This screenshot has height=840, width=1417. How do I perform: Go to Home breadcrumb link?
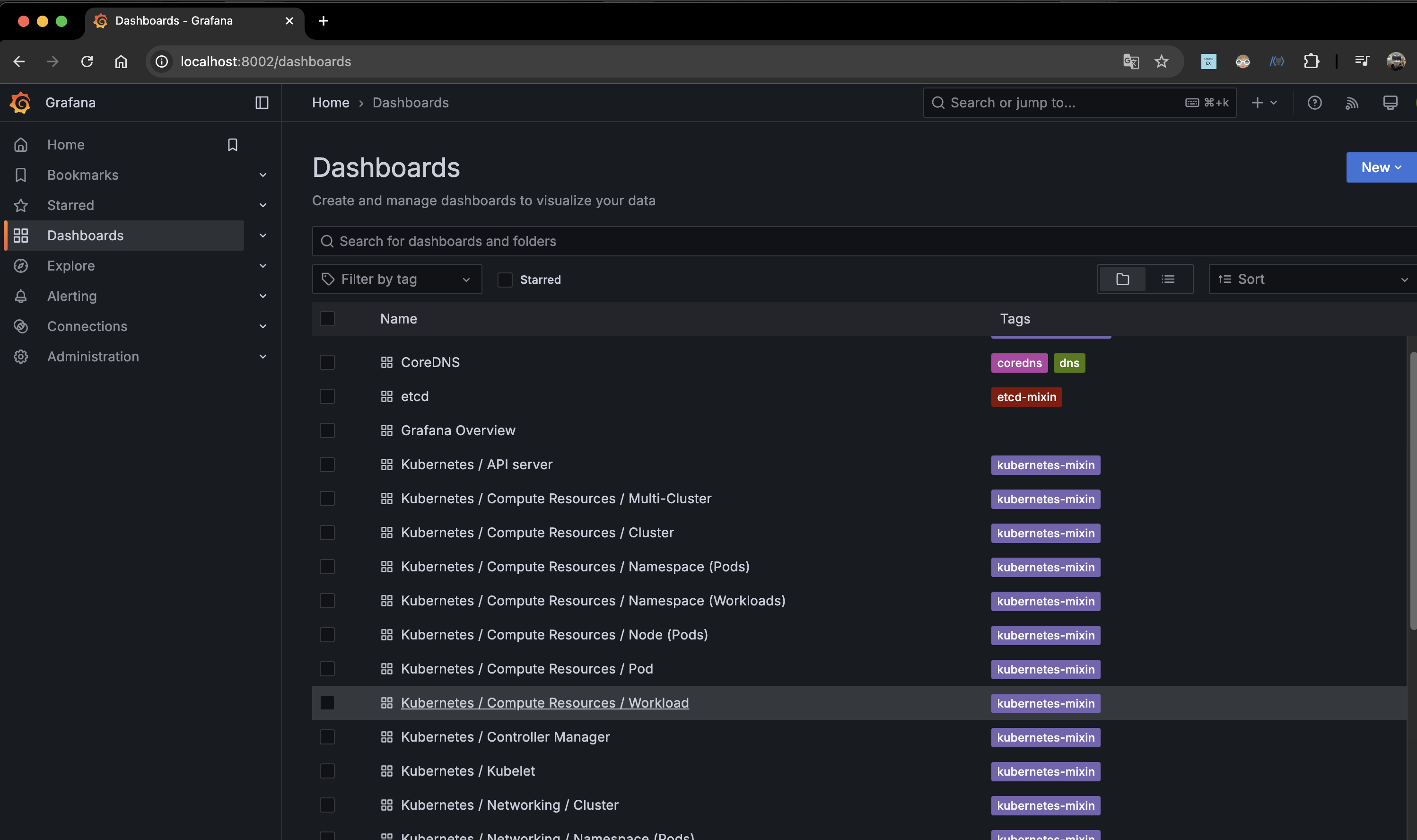(x=331, y=103)
